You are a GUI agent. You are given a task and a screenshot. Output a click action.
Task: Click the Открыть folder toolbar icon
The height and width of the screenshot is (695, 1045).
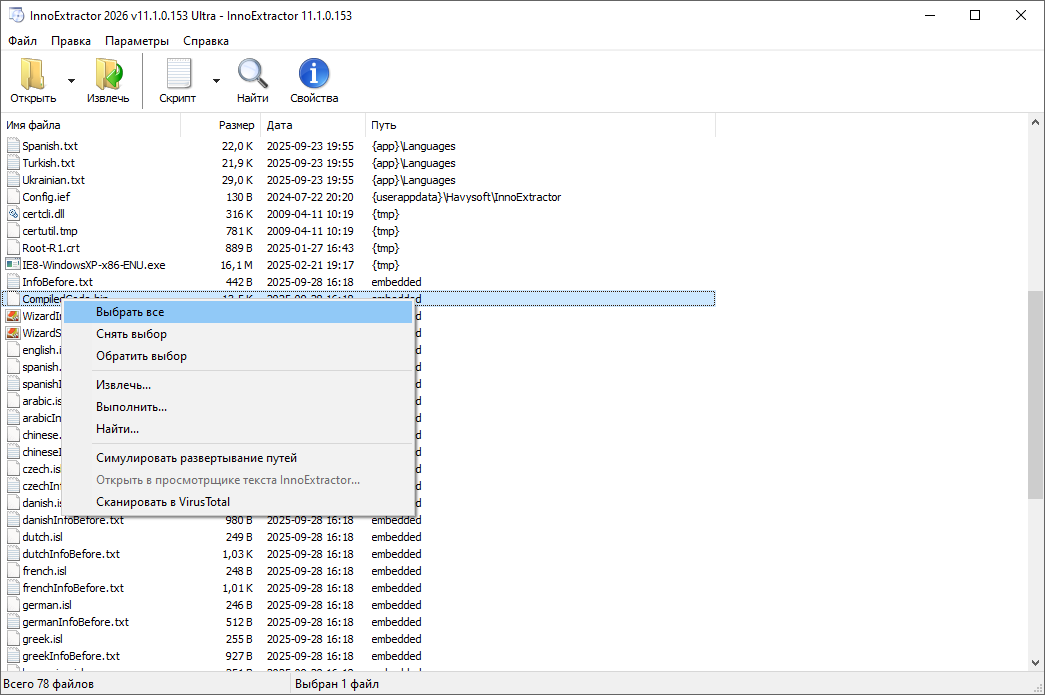pyautogui.click(x=33, y=76)
